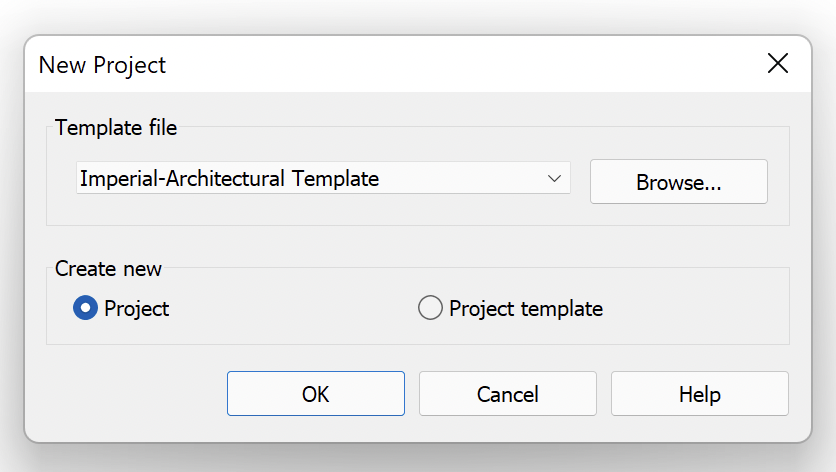Cancel the new project creation
The image size is (836, 472).
(x=508, y=394)
